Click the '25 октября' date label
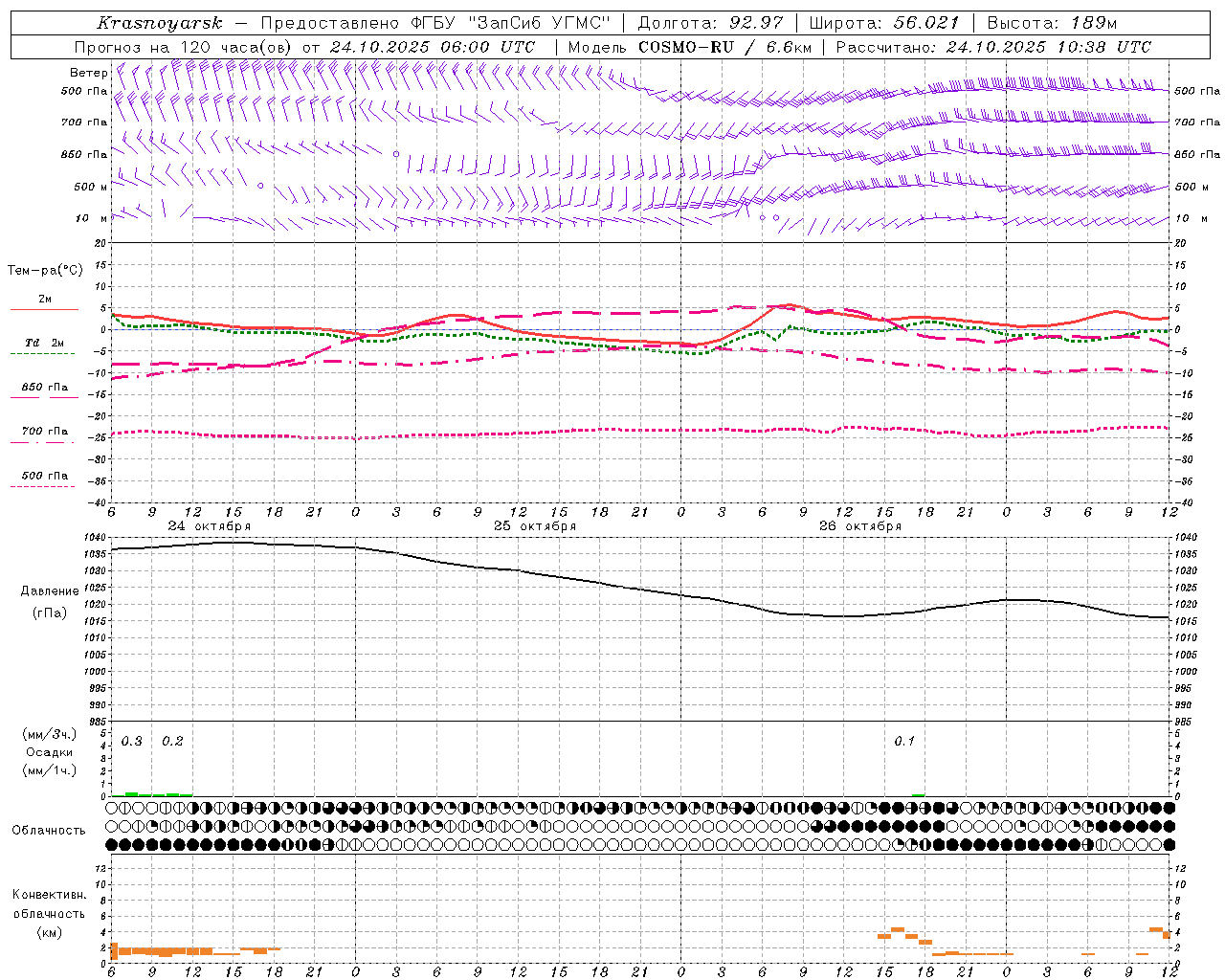This screenshot has height=980, width=1225. point(535,526)
